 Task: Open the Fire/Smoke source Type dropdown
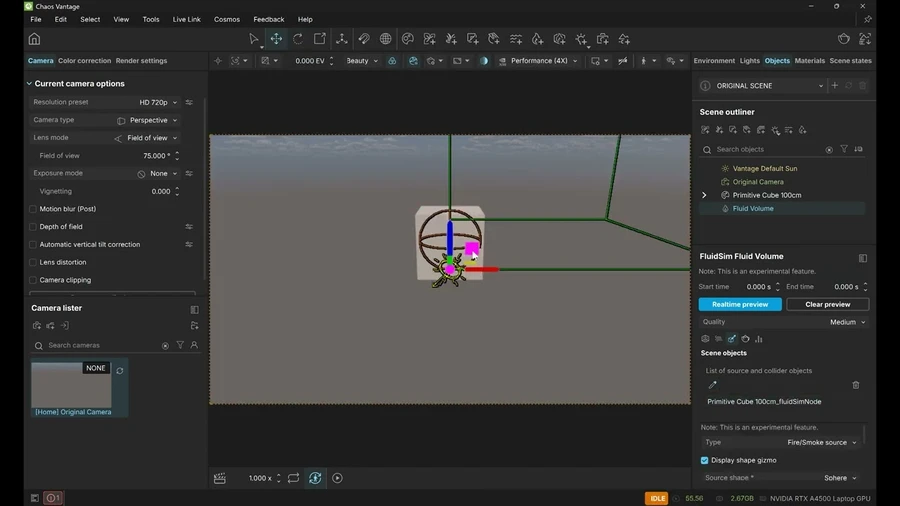[x=822, y=442]
